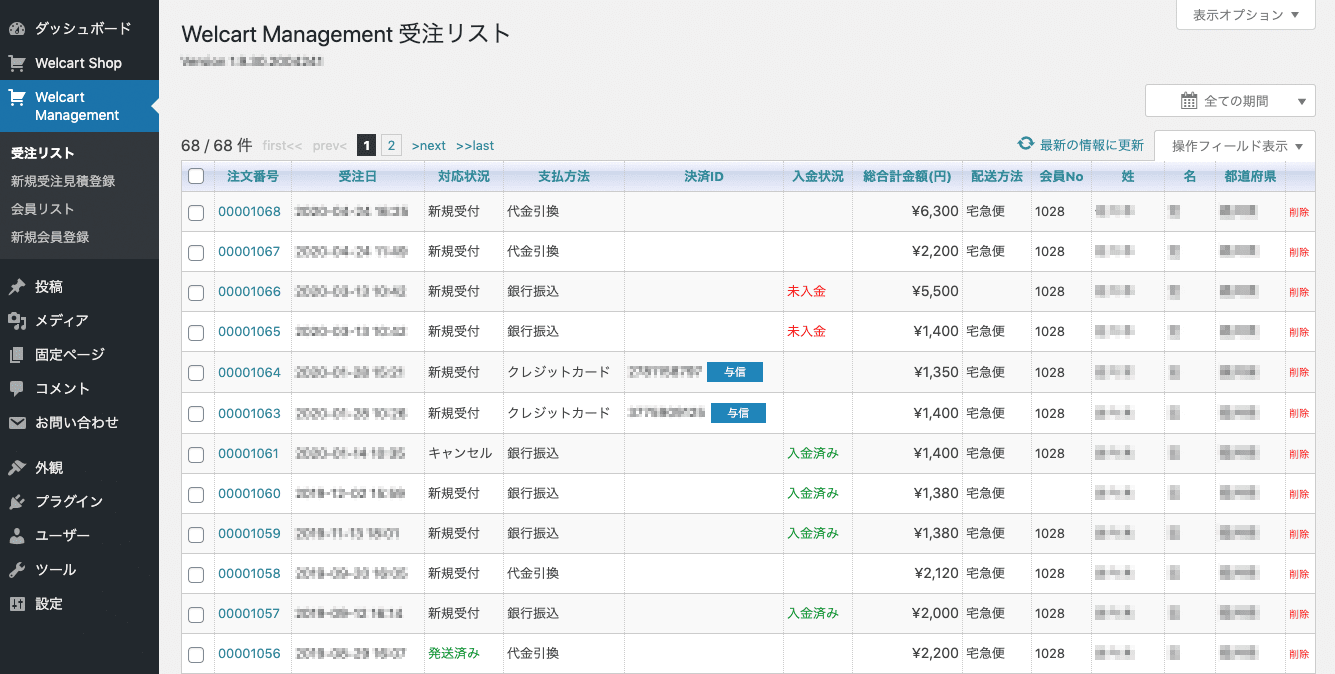Delete order 00001068 via 削除 link
Image resolution: width=1335 pixels, height=674 pixels.
[x=1299, y=212]
